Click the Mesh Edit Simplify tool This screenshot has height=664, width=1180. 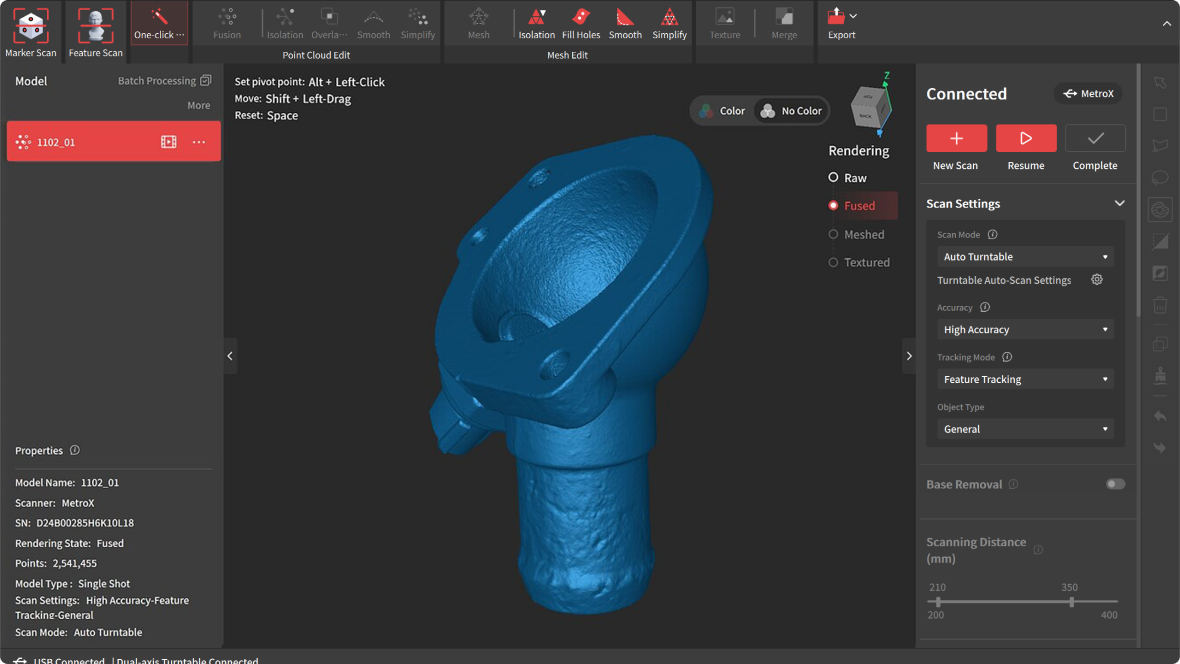(669, 24)
